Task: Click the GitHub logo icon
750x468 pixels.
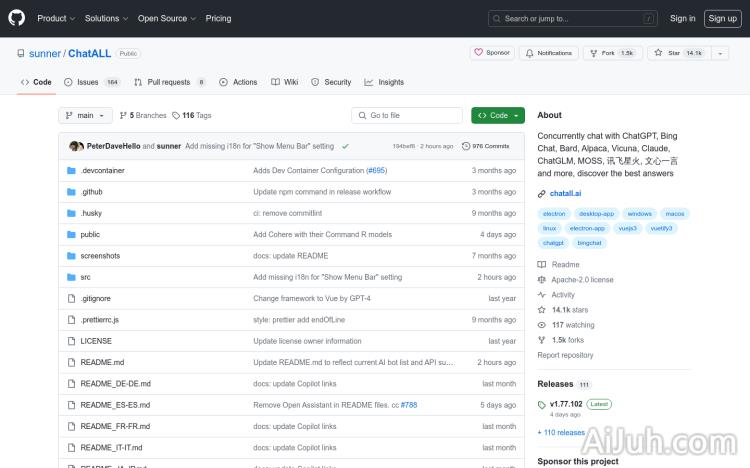Action: pyautogui.click(x=16, y=18)
